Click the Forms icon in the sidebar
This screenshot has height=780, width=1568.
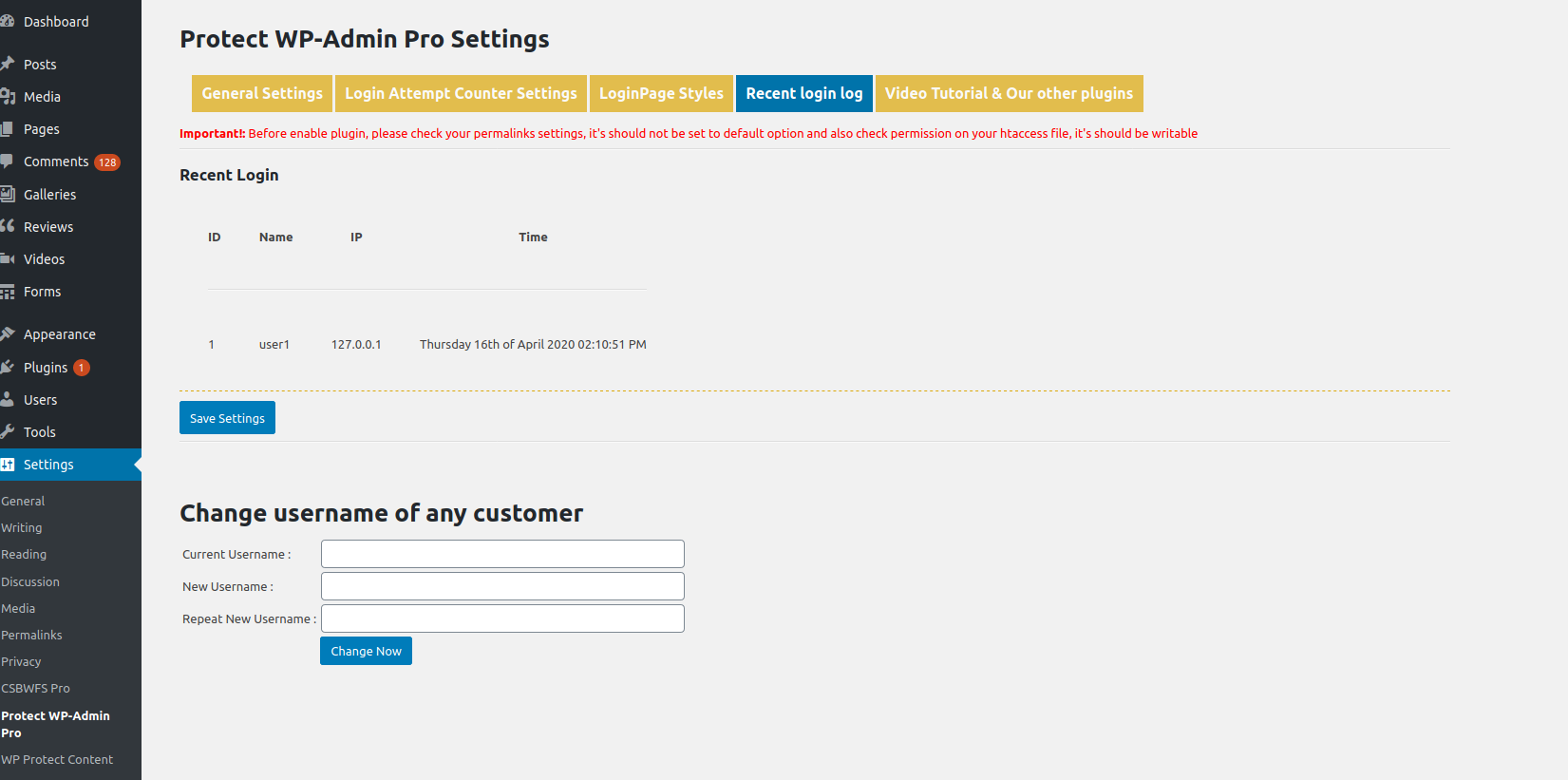[7, 292]
